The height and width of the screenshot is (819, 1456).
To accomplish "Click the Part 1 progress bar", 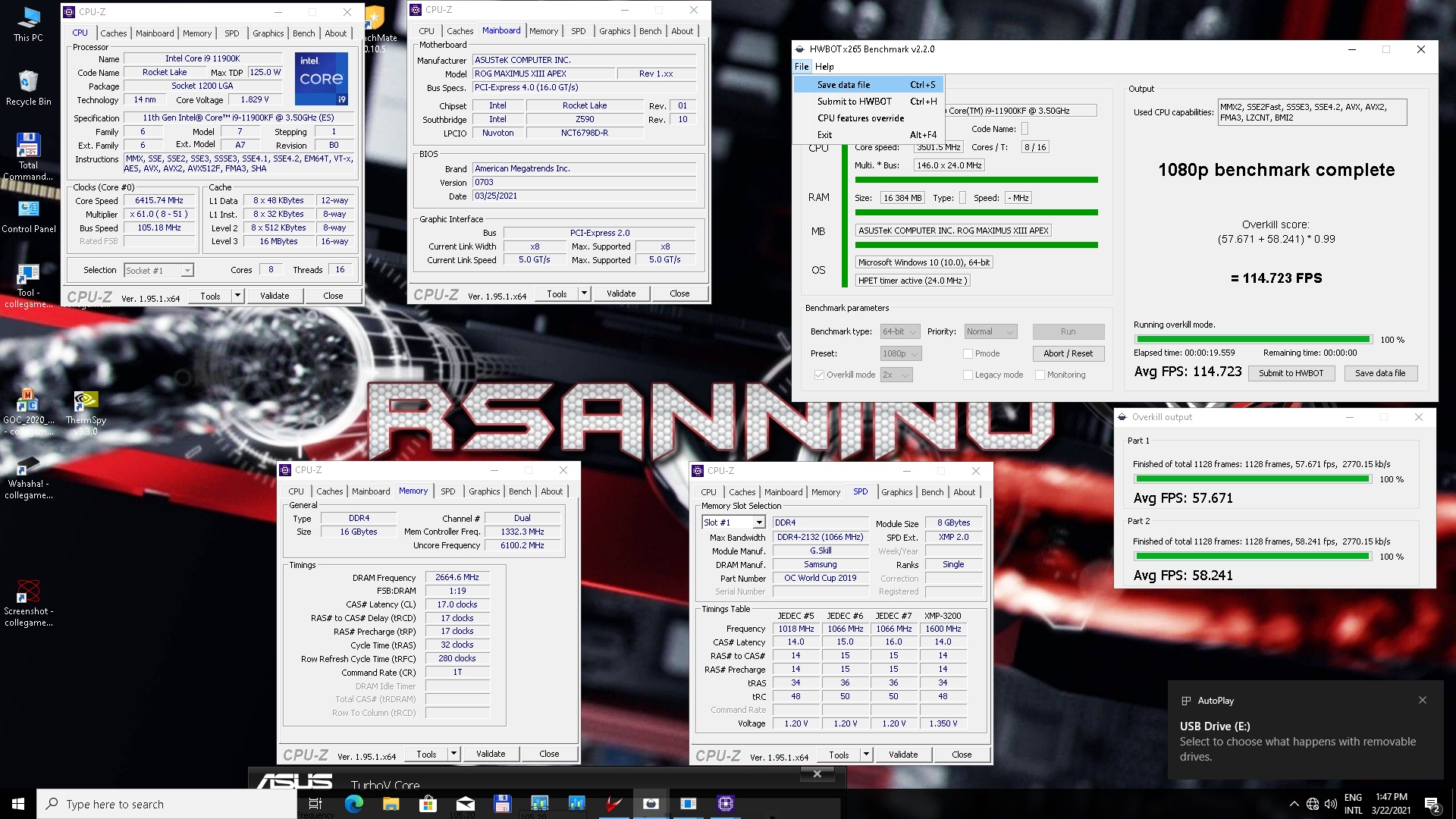I will [1252, 479].
